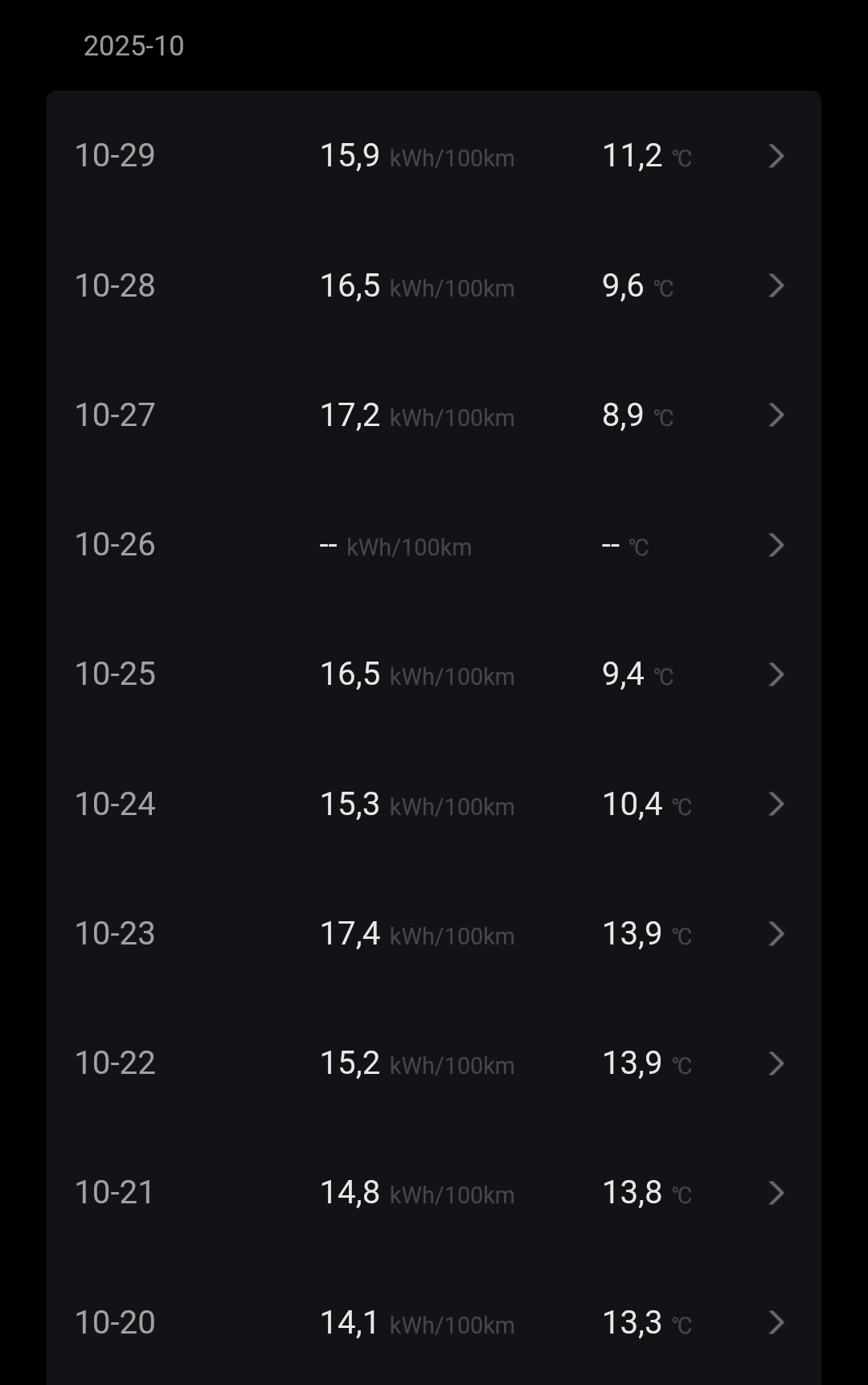Image resolution: width=868 pixels, height=1385 pixels.
Task: Select the 13,8 °C temperature reading
Action: coord(646,1193)
